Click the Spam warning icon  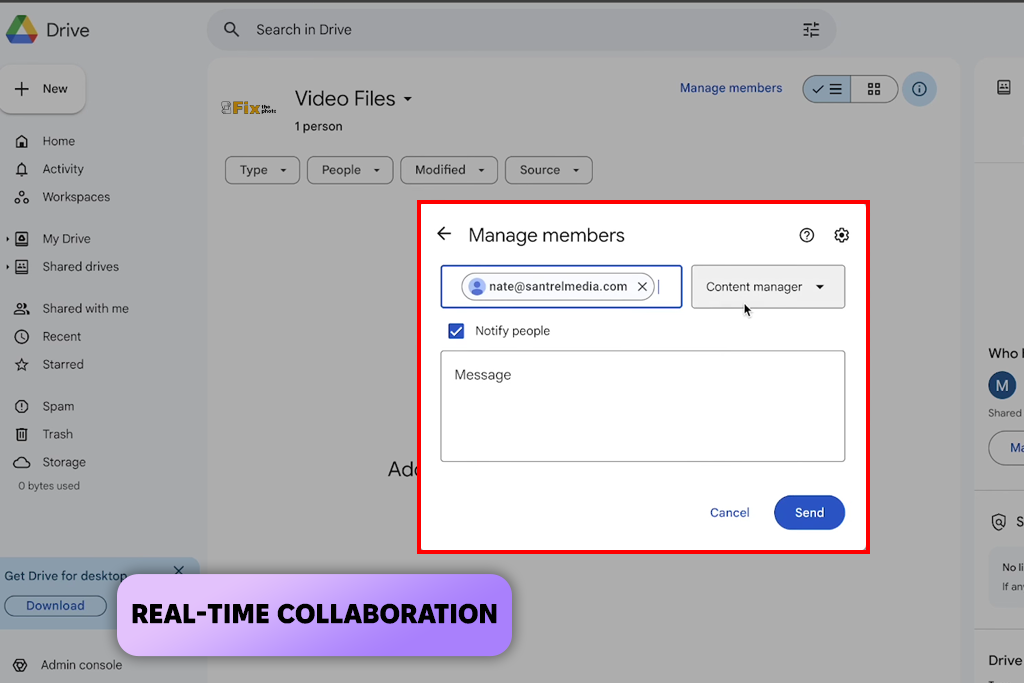[x=22, y=407]
